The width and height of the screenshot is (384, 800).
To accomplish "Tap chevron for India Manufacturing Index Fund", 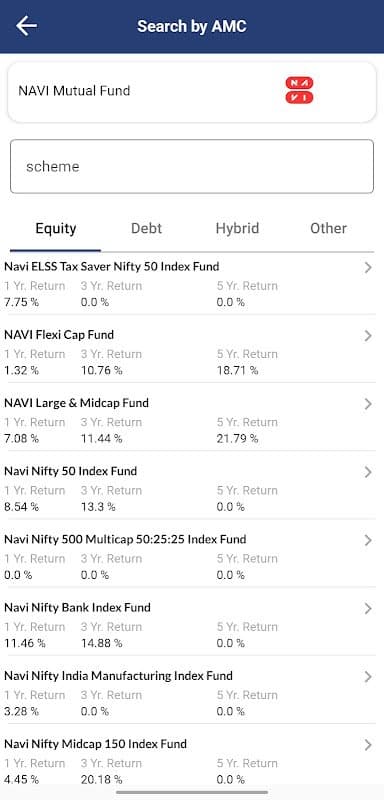I will (368, 677).
